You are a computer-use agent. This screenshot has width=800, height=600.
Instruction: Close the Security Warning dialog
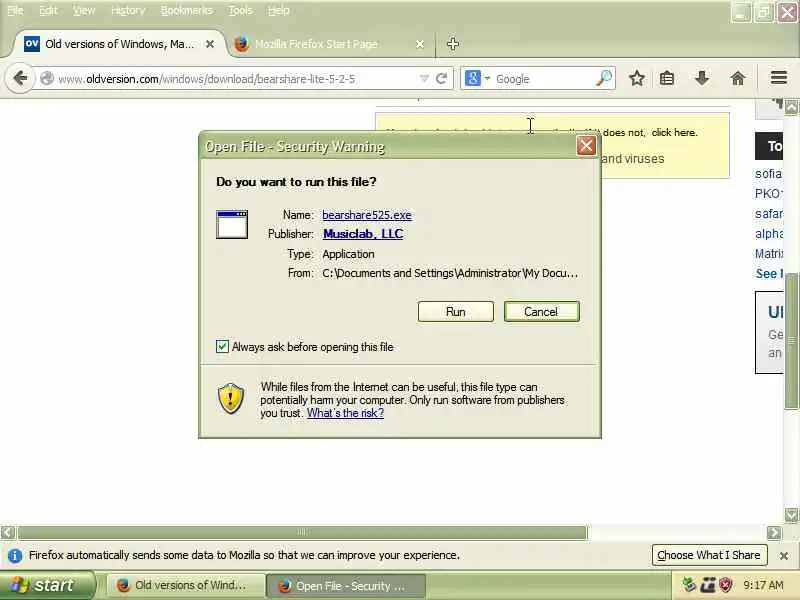(586, 146)
